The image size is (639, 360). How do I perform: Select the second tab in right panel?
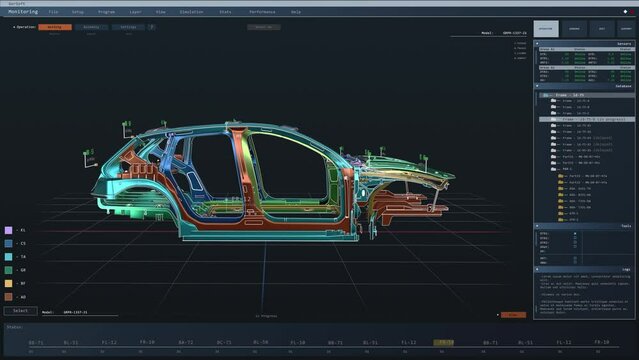pos(574,29)
